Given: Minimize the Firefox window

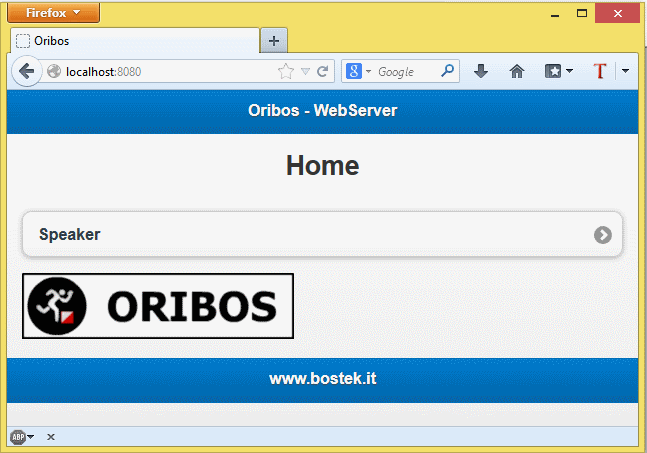Looking at the screenshot, I should (555, 14).
